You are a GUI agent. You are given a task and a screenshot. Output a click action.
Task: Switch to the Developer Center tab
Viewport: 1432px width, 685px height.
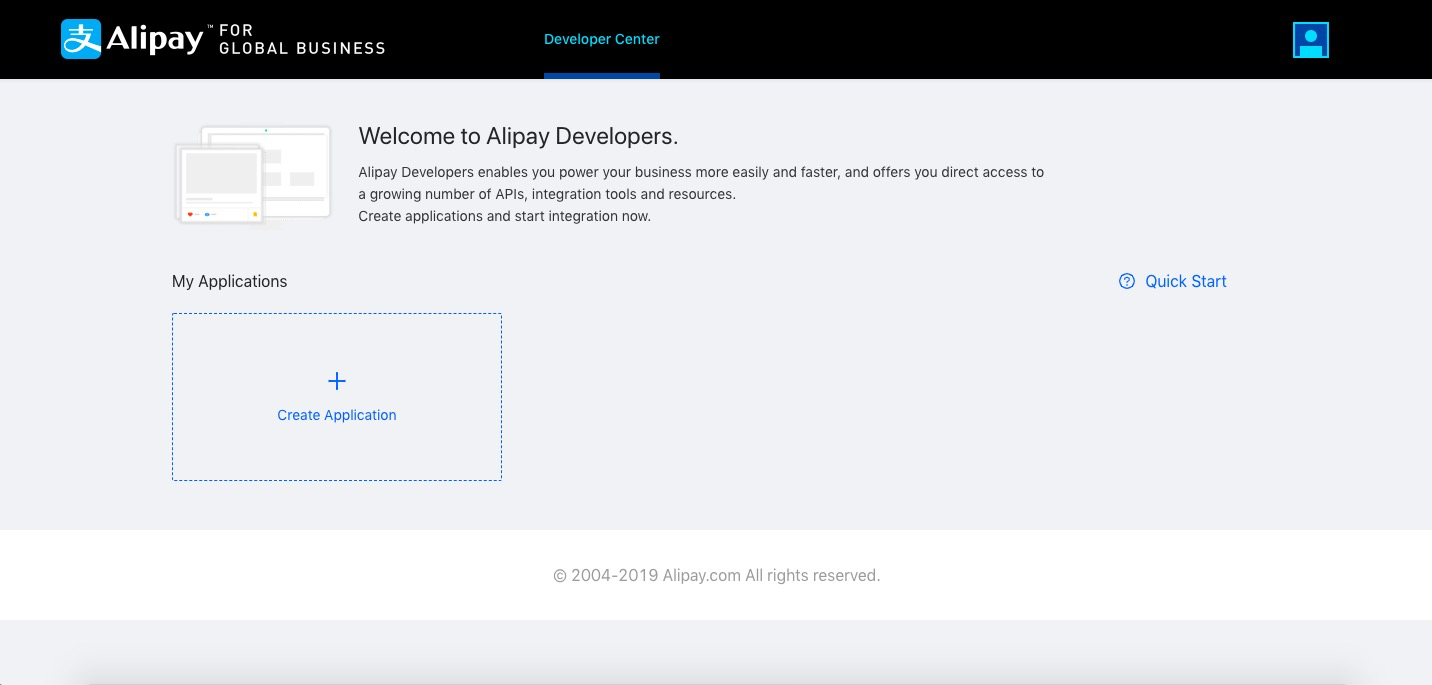[x=602, y=39]
